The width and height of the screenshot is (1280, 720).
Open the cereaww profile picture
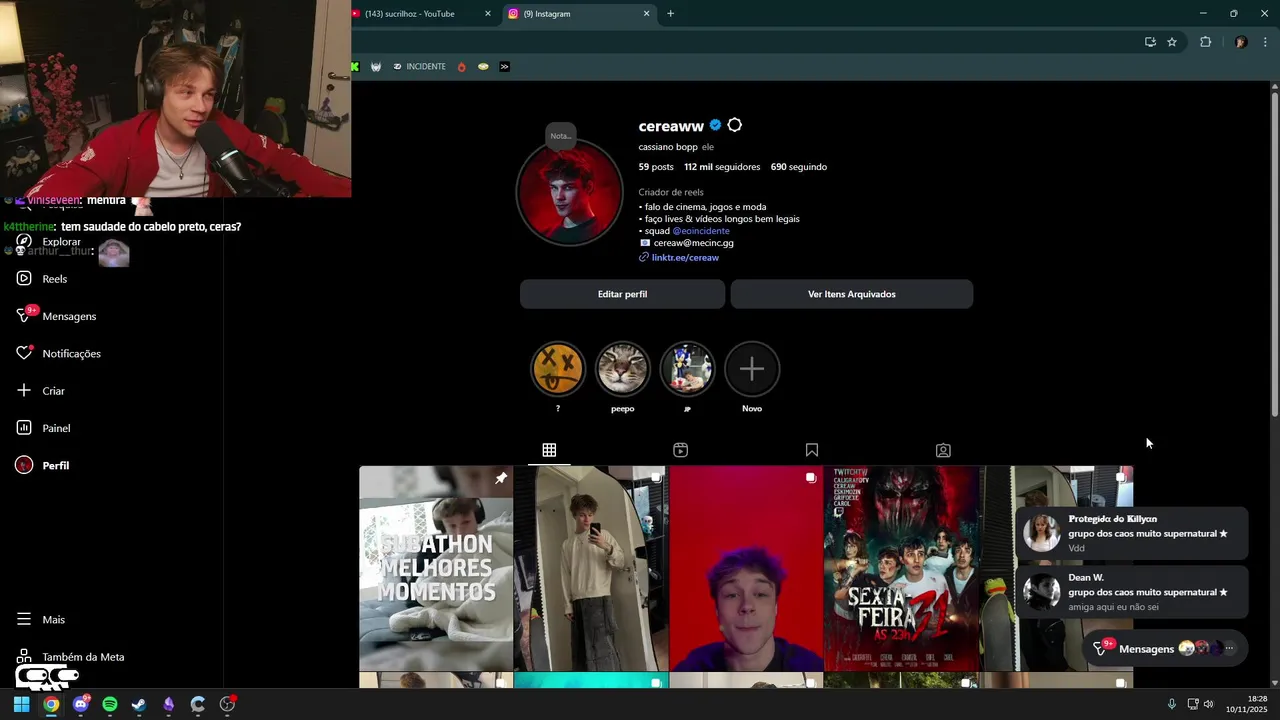tap(569, 192)
